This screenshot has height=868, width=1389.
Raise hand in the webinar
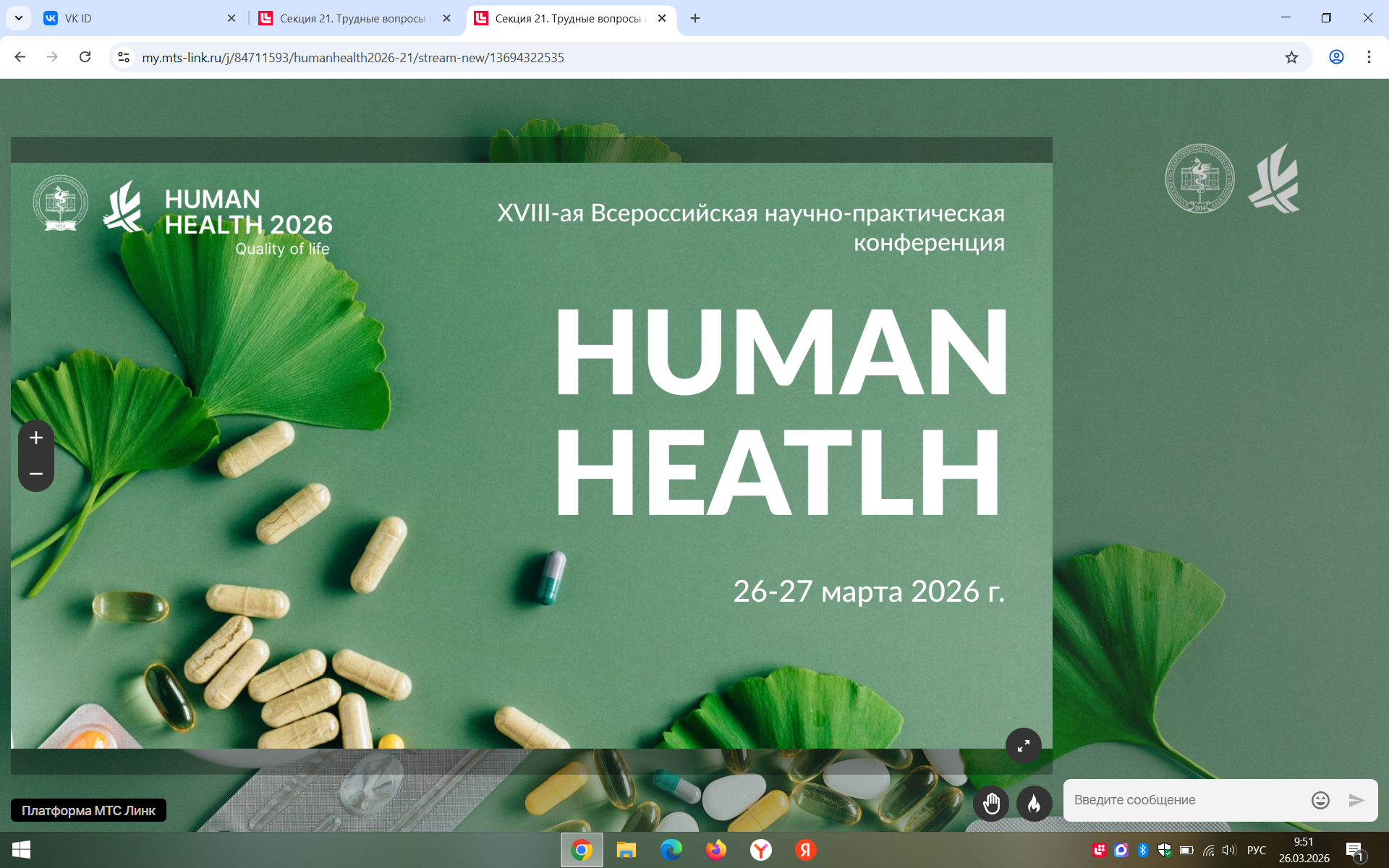991,803
